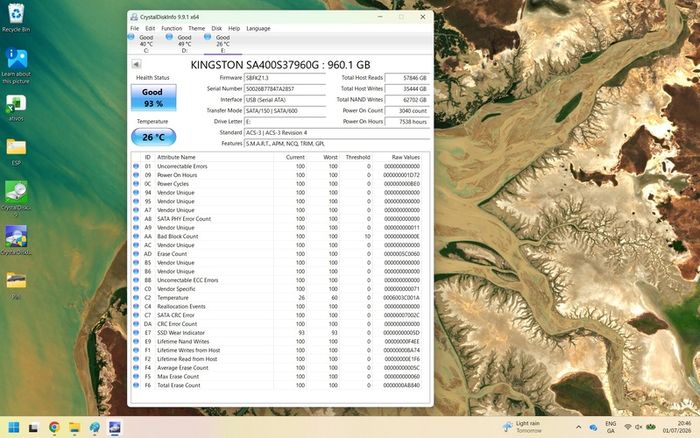
Task: Click the Raw Values column header
Action: click(x=405, y=157)
